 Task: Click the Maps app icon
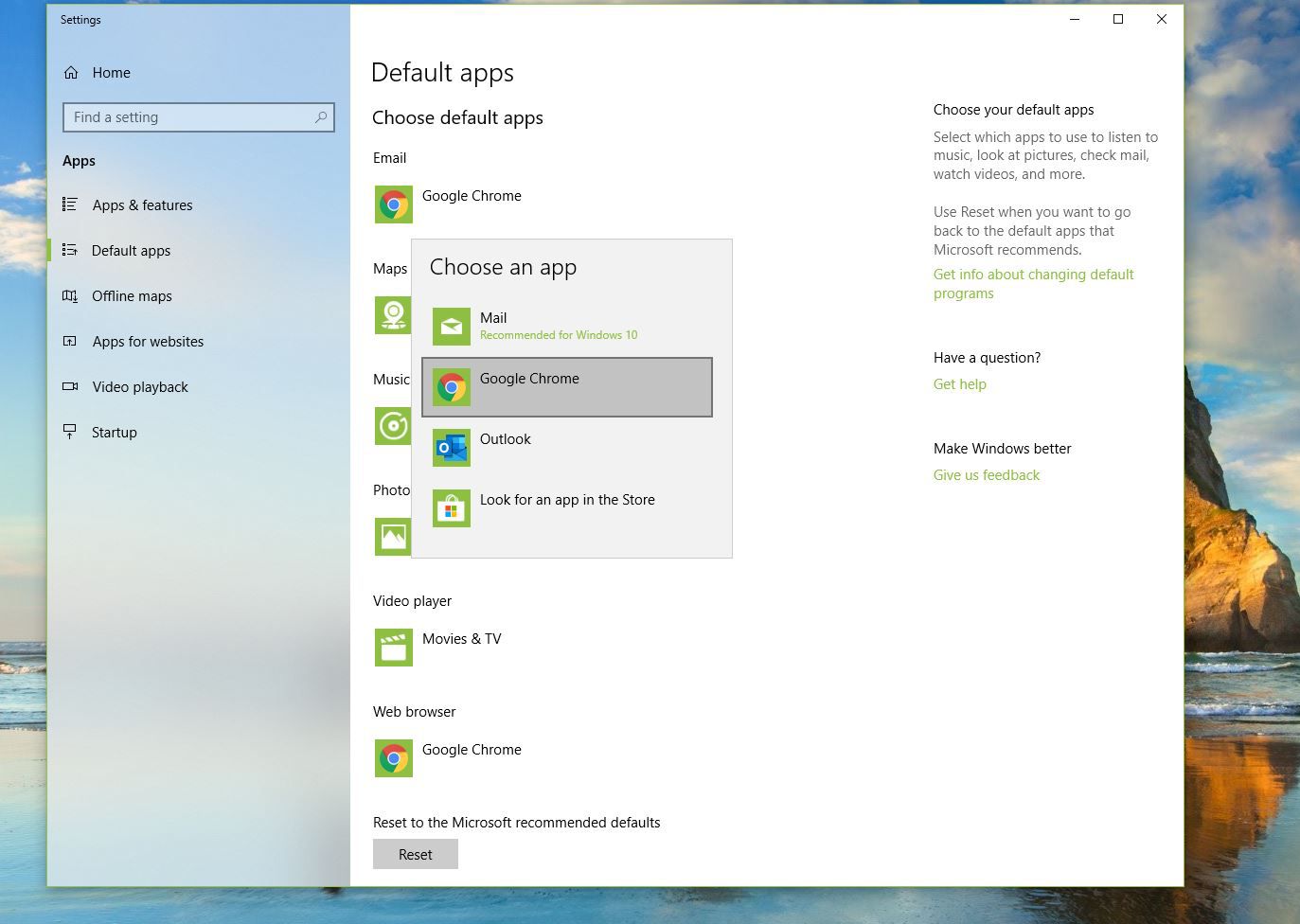coord(392,315)
